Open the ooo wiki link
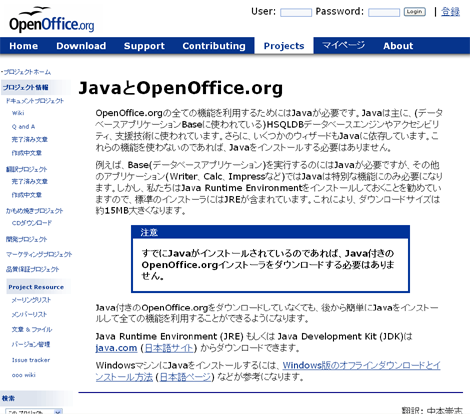This screenshot has width=470, height=414. coord(24,375)
